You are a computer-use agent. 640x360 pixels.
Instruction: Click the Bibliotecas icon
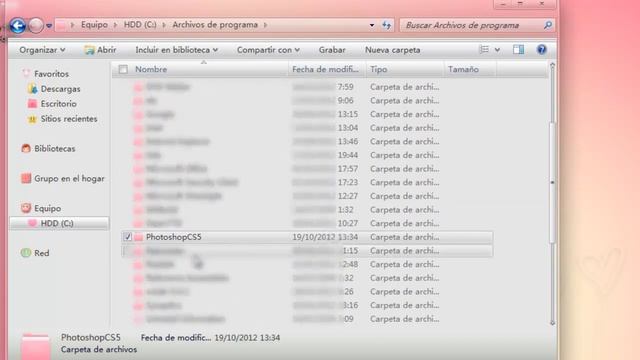pyautogui.click(x=26, y=149)
